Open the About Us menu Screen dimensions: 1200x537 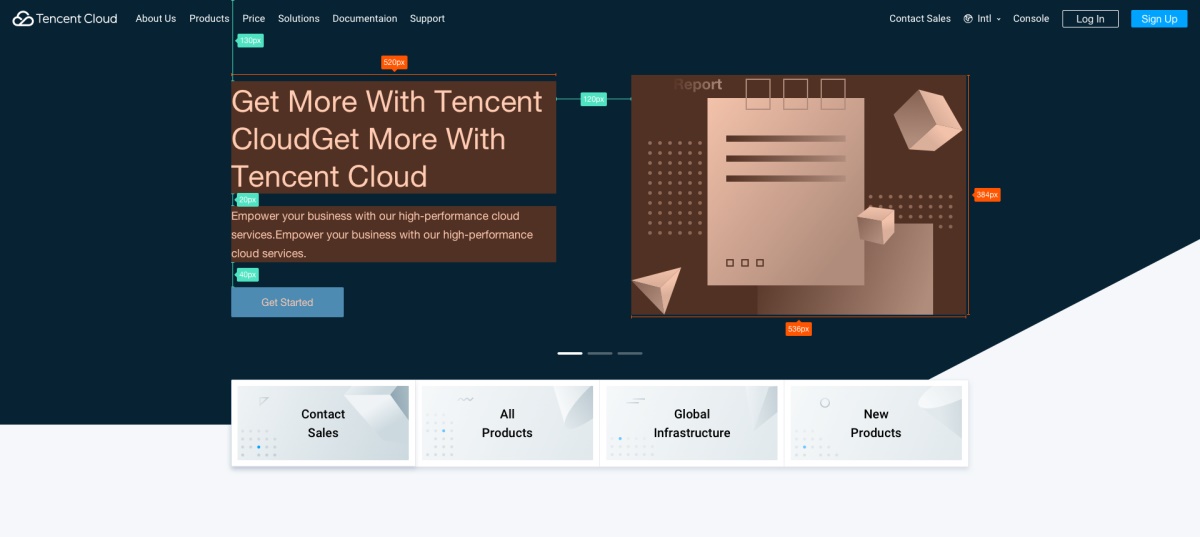(x=156, y=18)
